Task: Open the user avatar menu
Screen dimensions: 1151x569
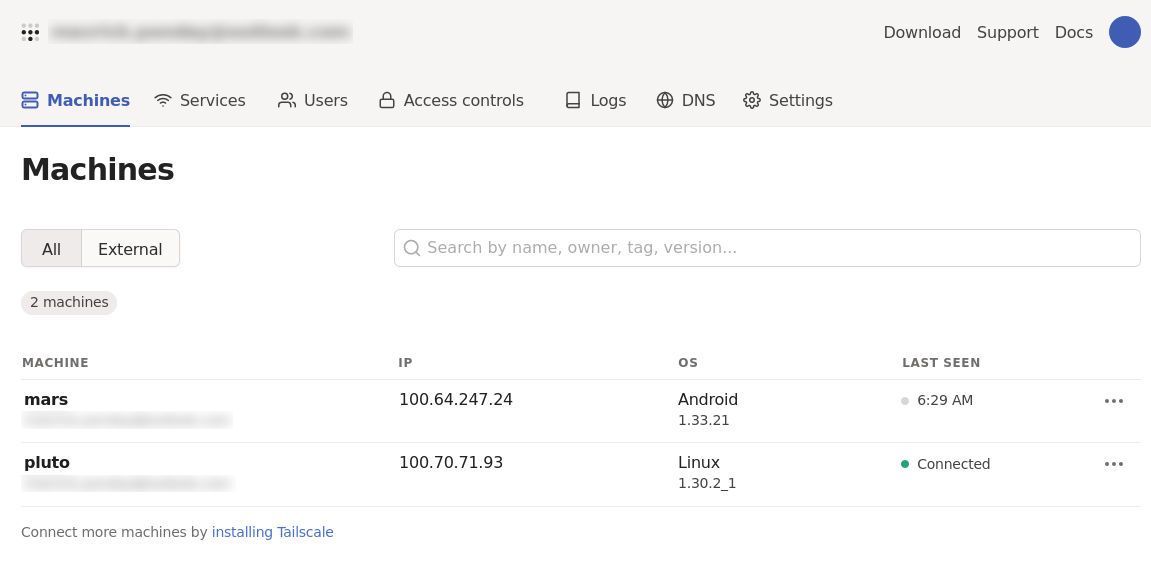Action: point(1124,32)
